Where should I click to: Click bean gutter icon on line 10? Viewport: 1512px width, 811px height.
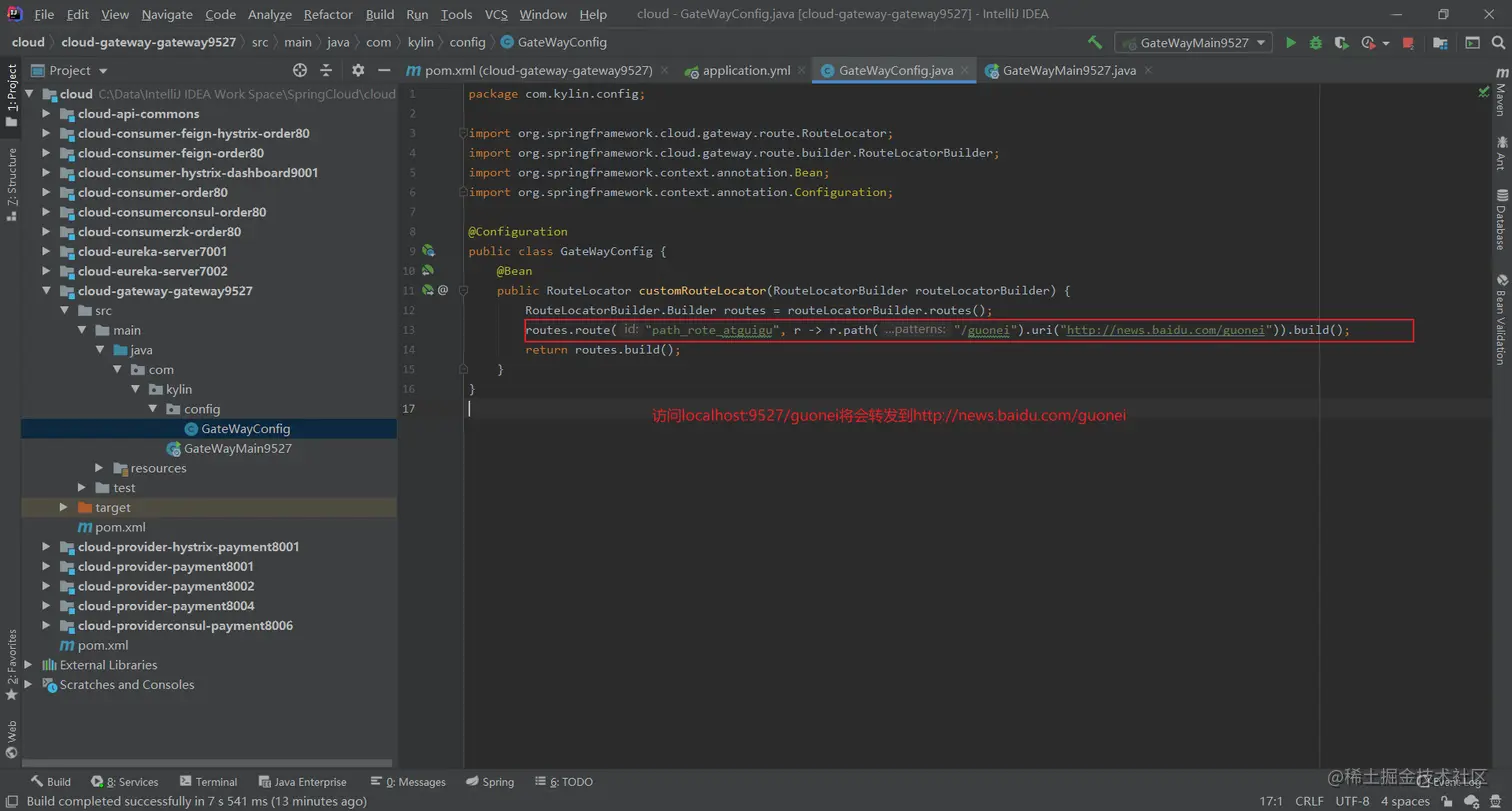coord(428,270)
